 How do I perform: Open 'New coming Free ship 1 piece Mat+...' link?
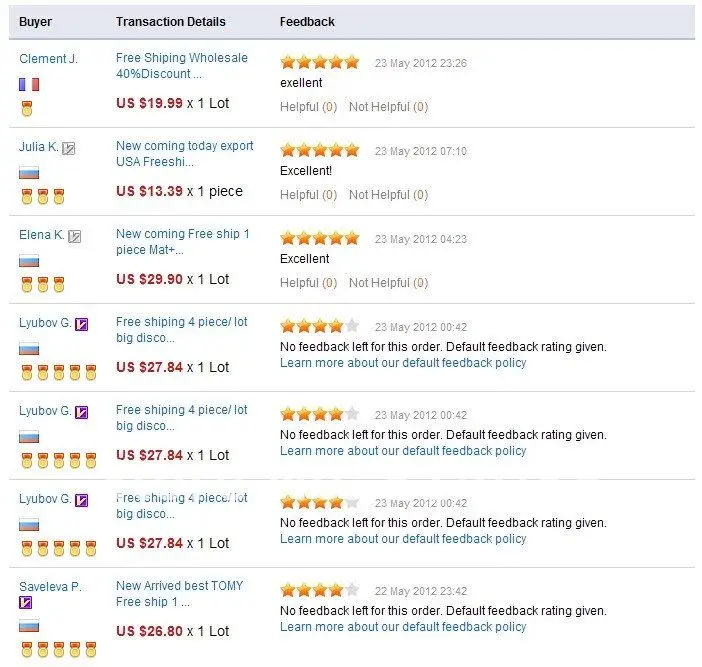click(x=183, y=242)
